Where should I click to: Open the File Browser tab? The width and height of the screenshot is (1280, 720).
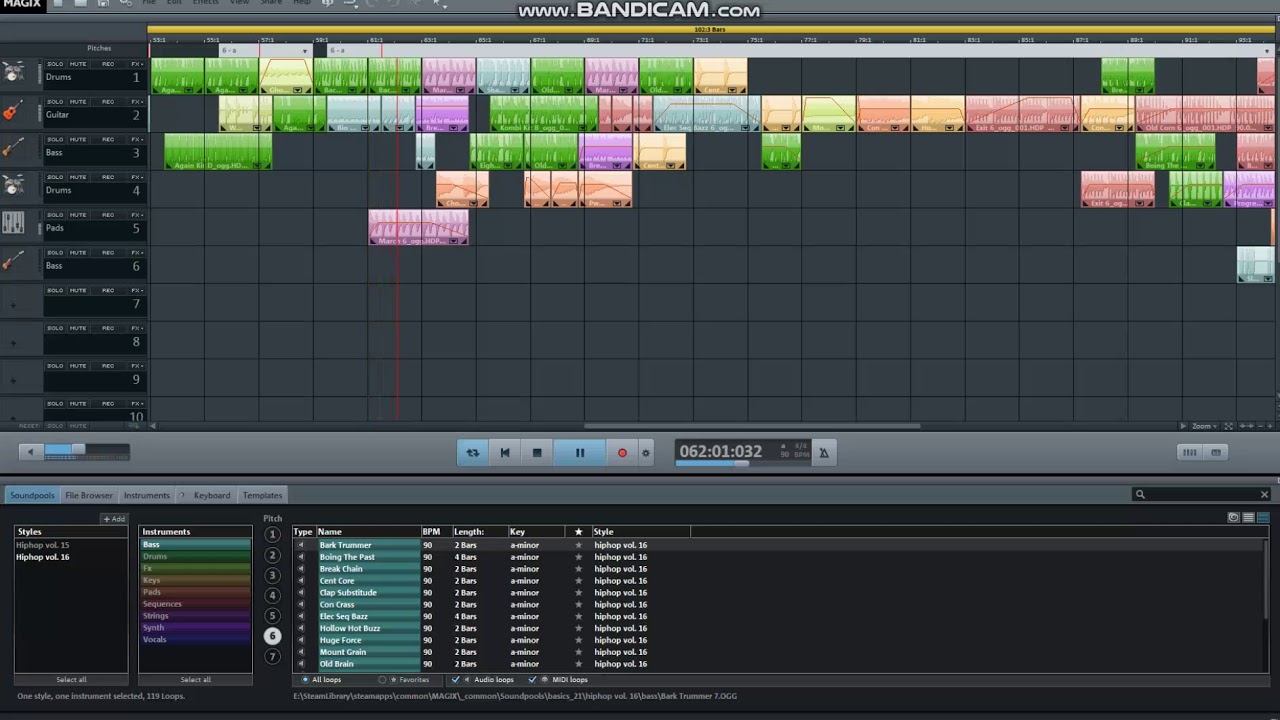(x=89, y=495)
